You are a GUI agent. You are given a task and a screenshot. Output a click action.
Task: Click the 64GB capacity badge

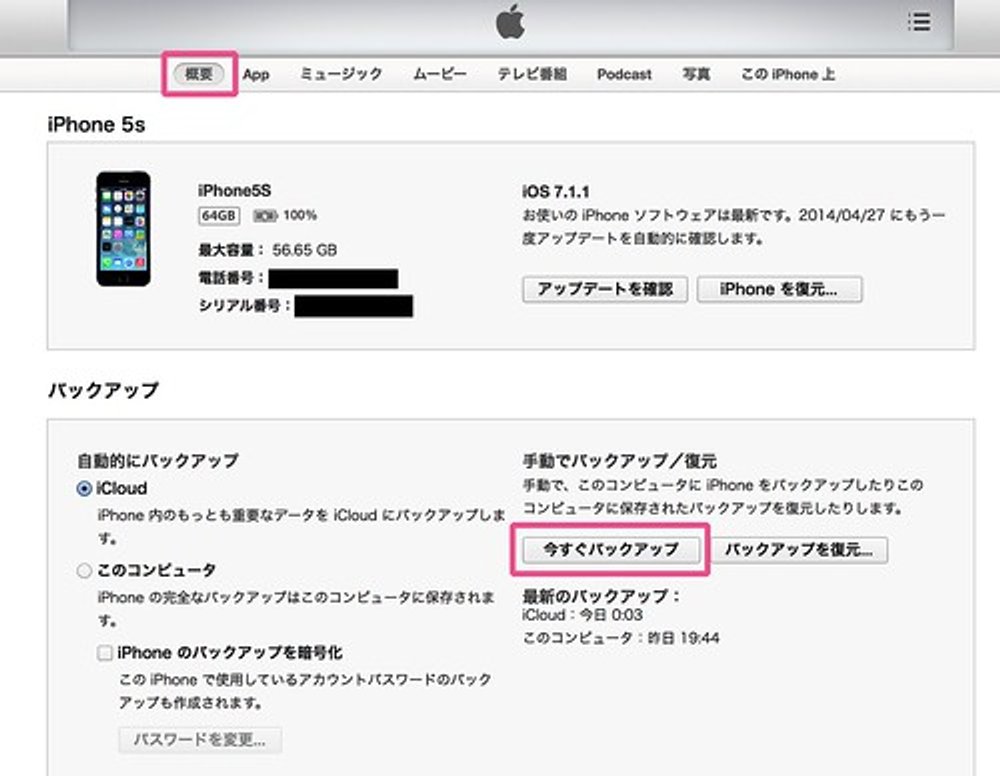(219, 216)
